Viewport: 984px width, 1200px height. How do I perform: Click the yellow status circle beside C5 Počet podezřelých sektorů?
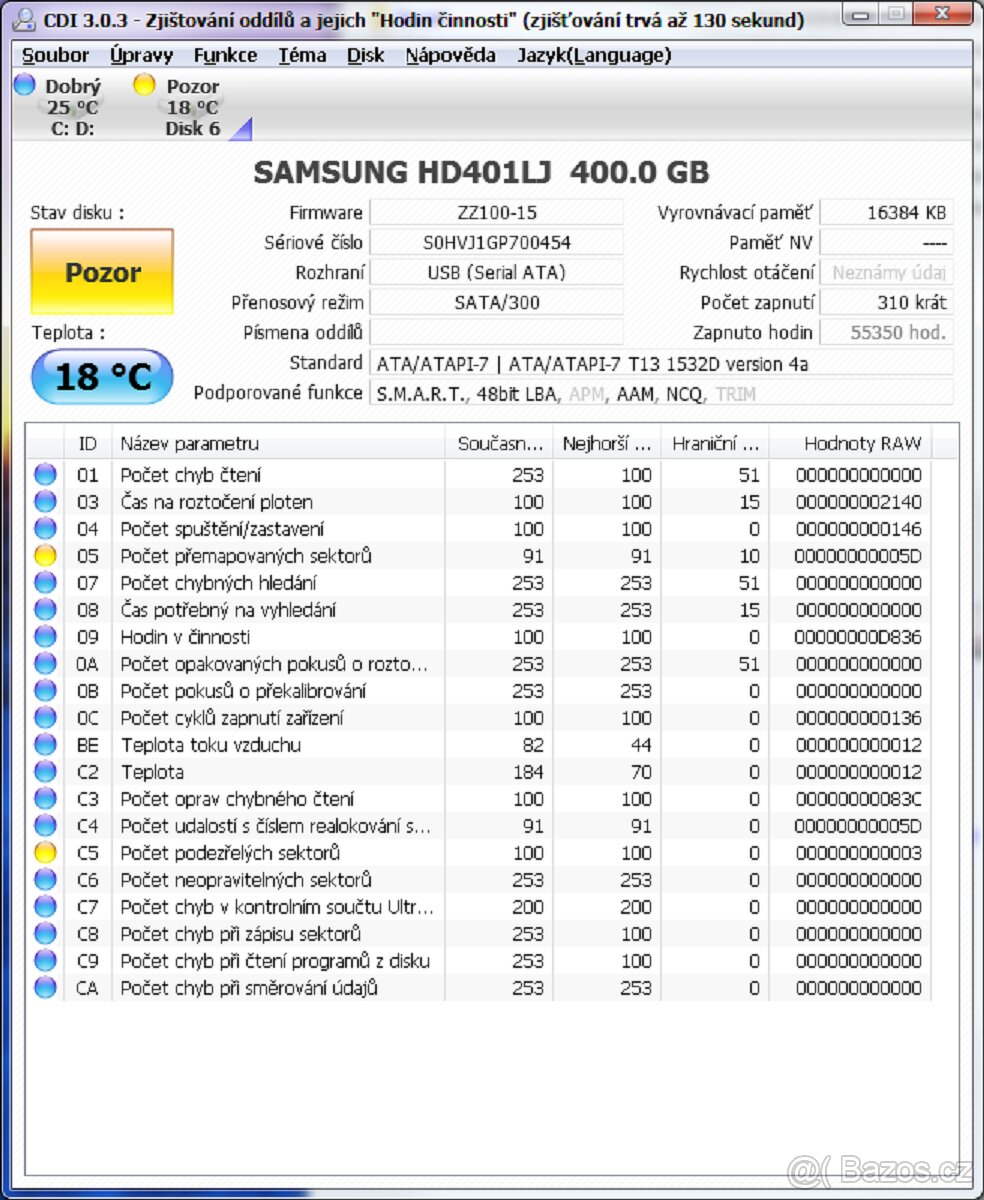(44, 852)
